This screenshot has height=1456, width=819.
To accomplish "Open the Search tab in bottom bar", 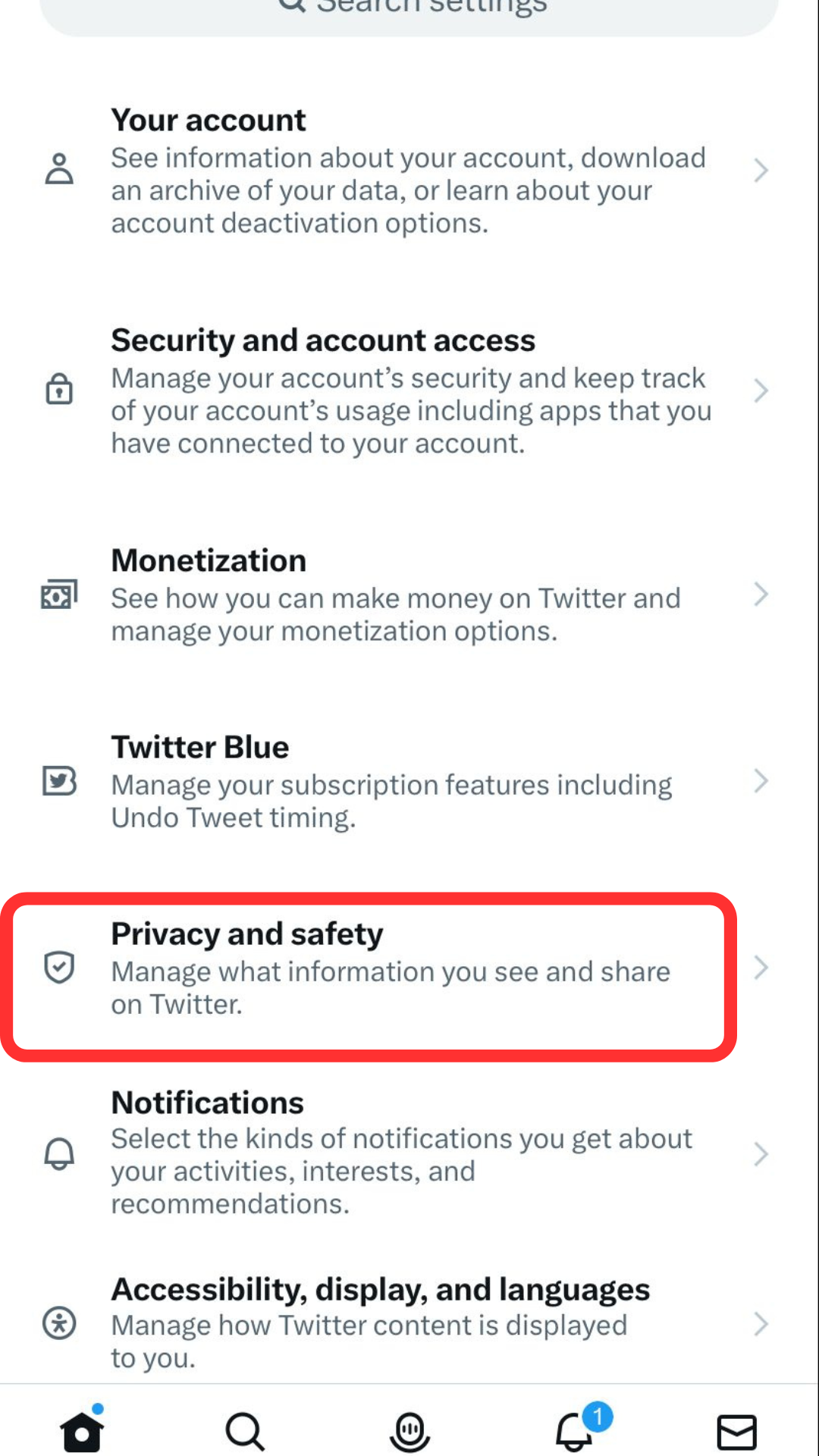I will (245, 1432).
